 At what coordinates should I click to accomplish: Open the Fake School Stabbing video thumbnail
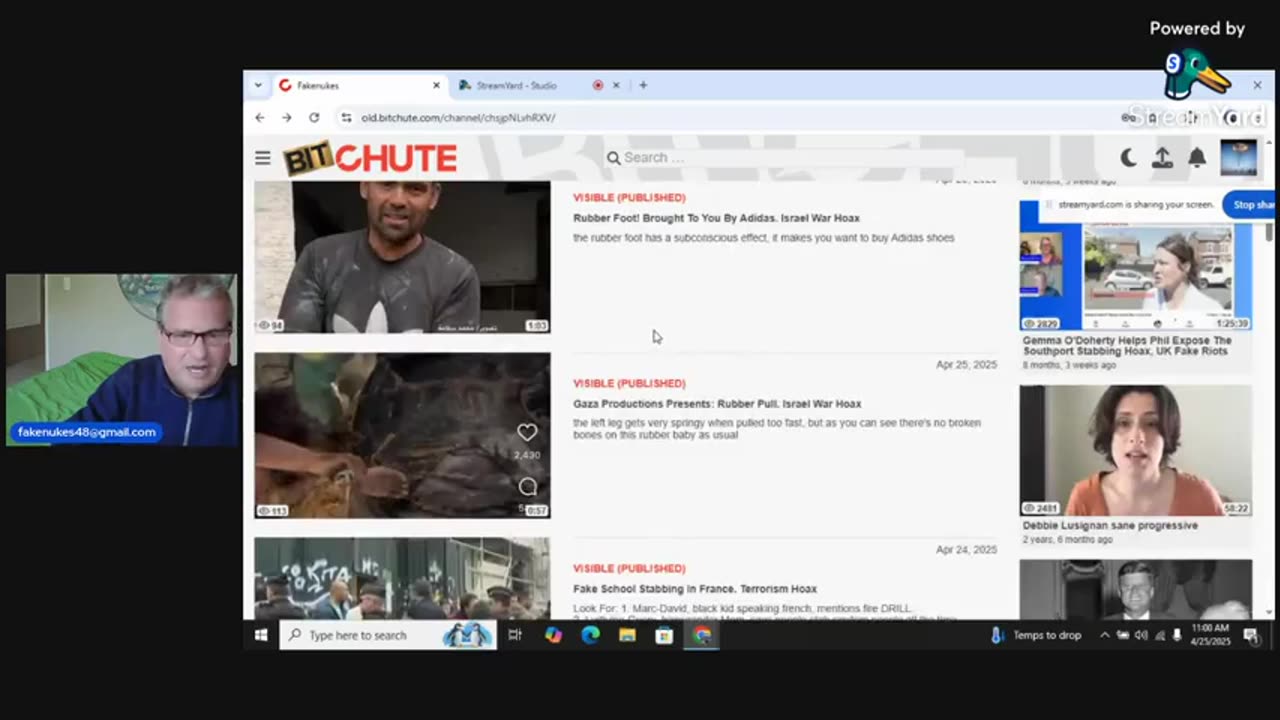(x=402, y=578)
